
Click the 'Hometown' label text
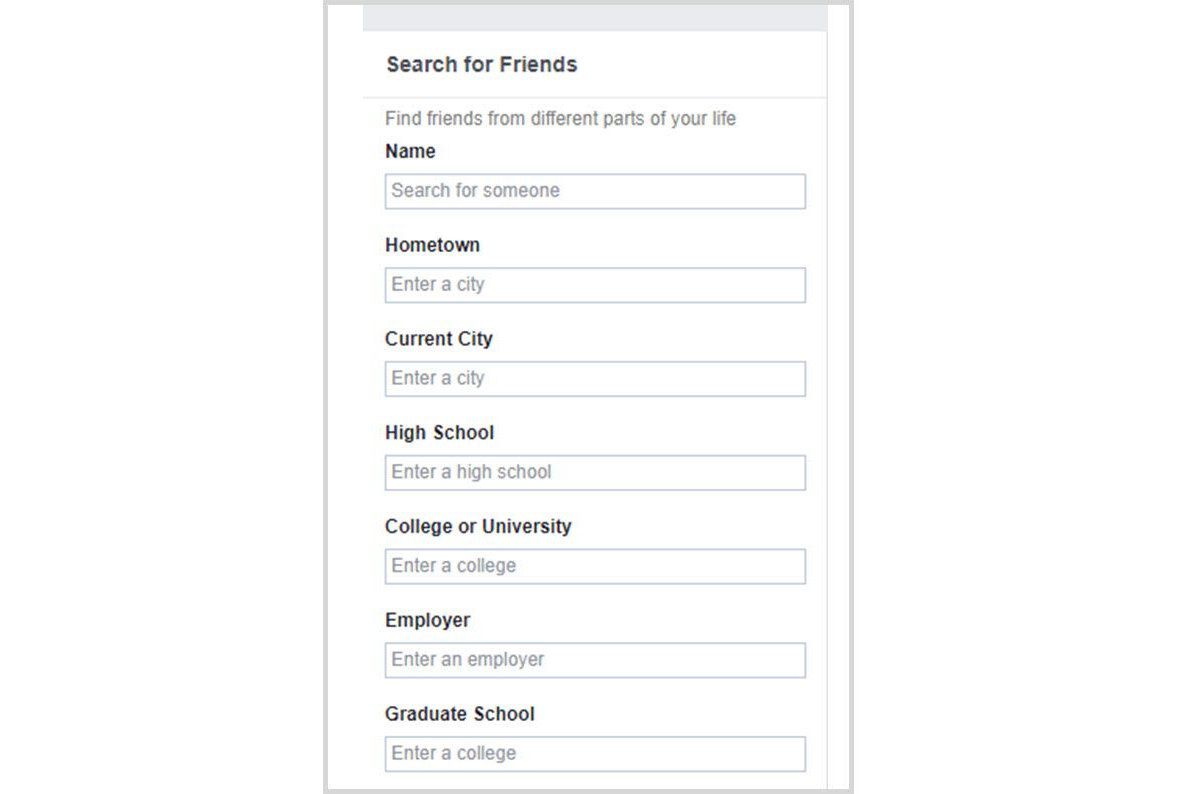point(432,245)
